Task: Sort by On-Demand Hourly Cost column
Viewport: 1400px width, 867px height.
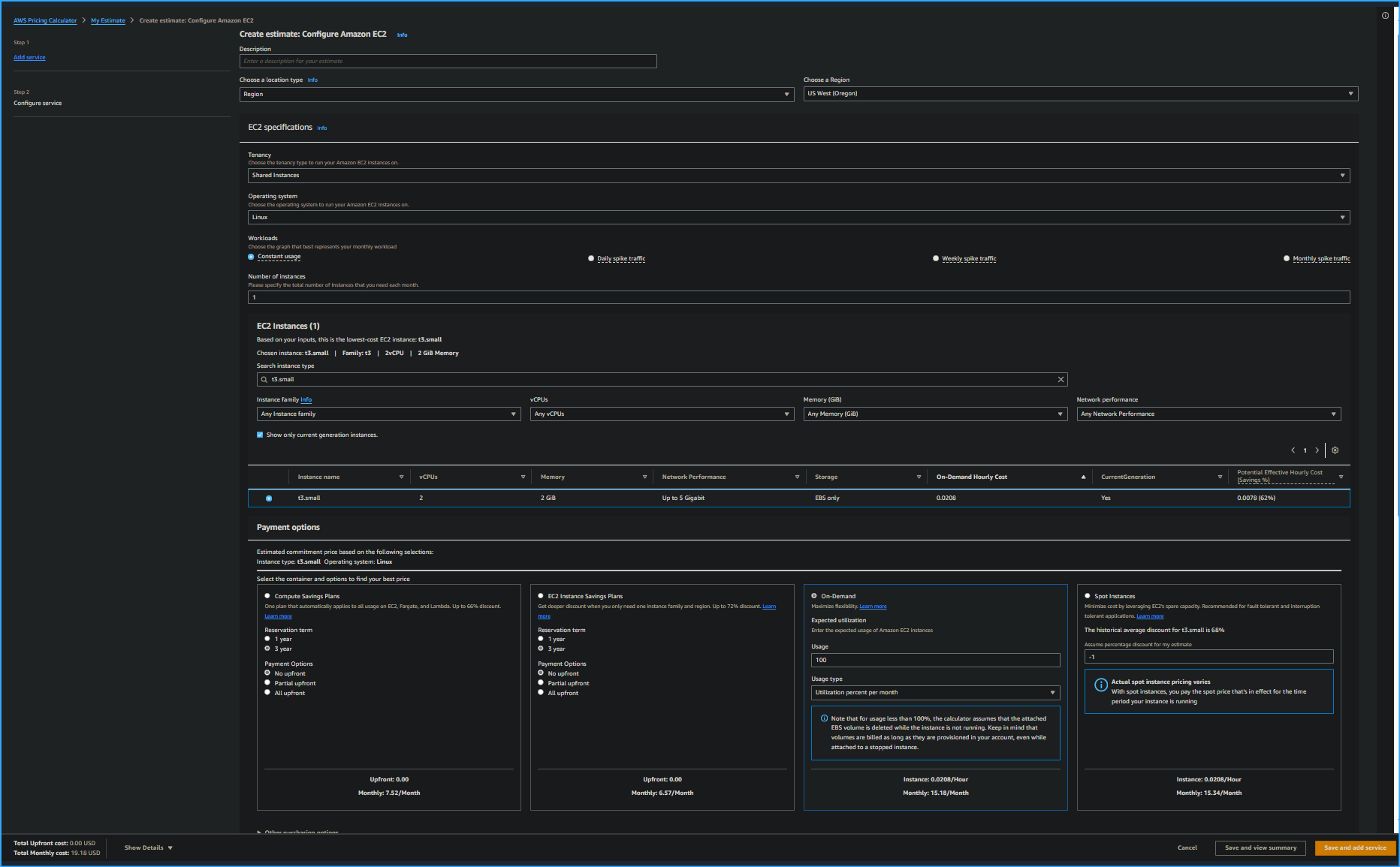Action: pyautogui.click(x=971, y=476)
